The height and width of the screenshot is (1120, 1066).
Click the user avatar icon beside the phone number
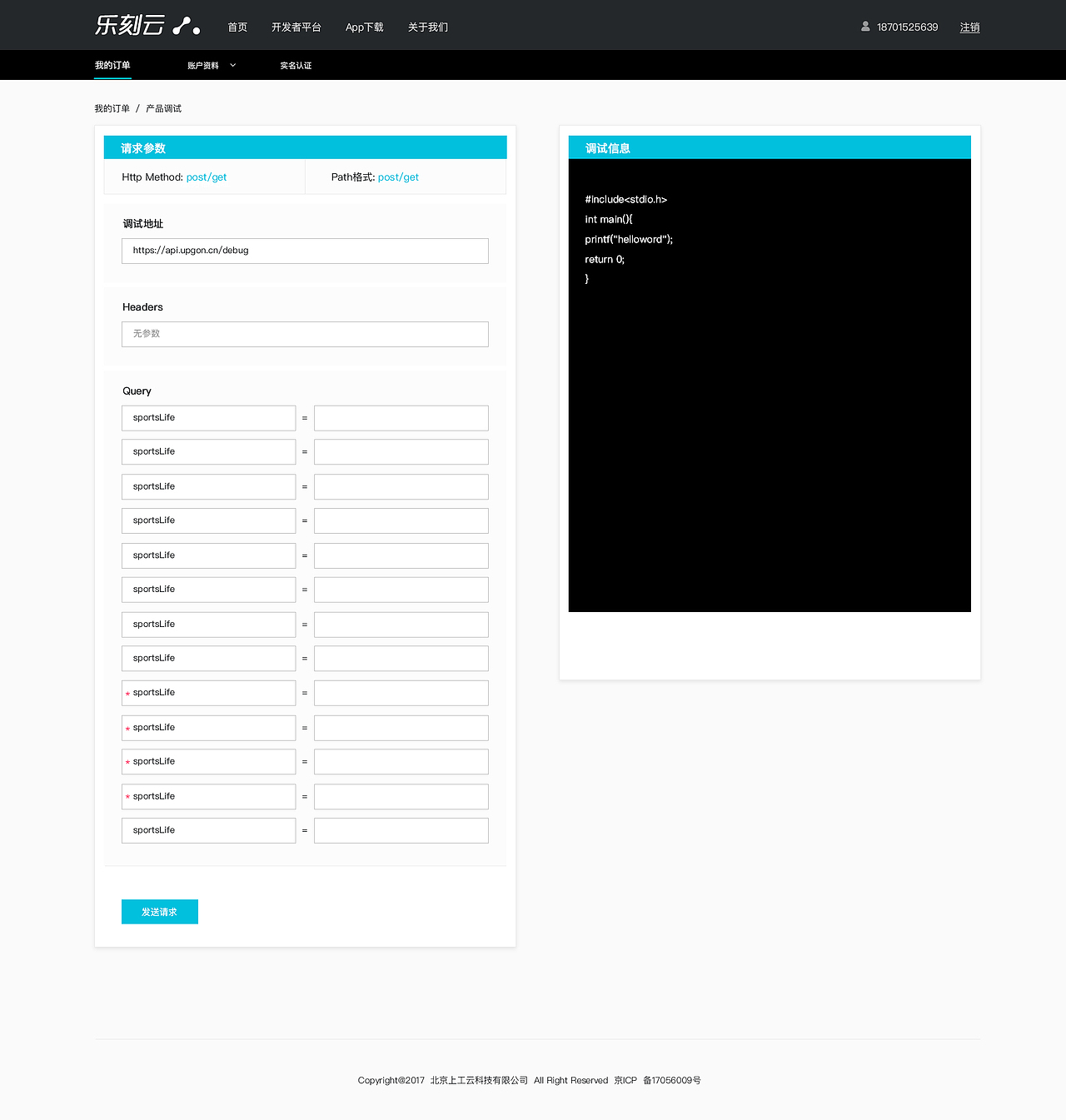point(865,27)
